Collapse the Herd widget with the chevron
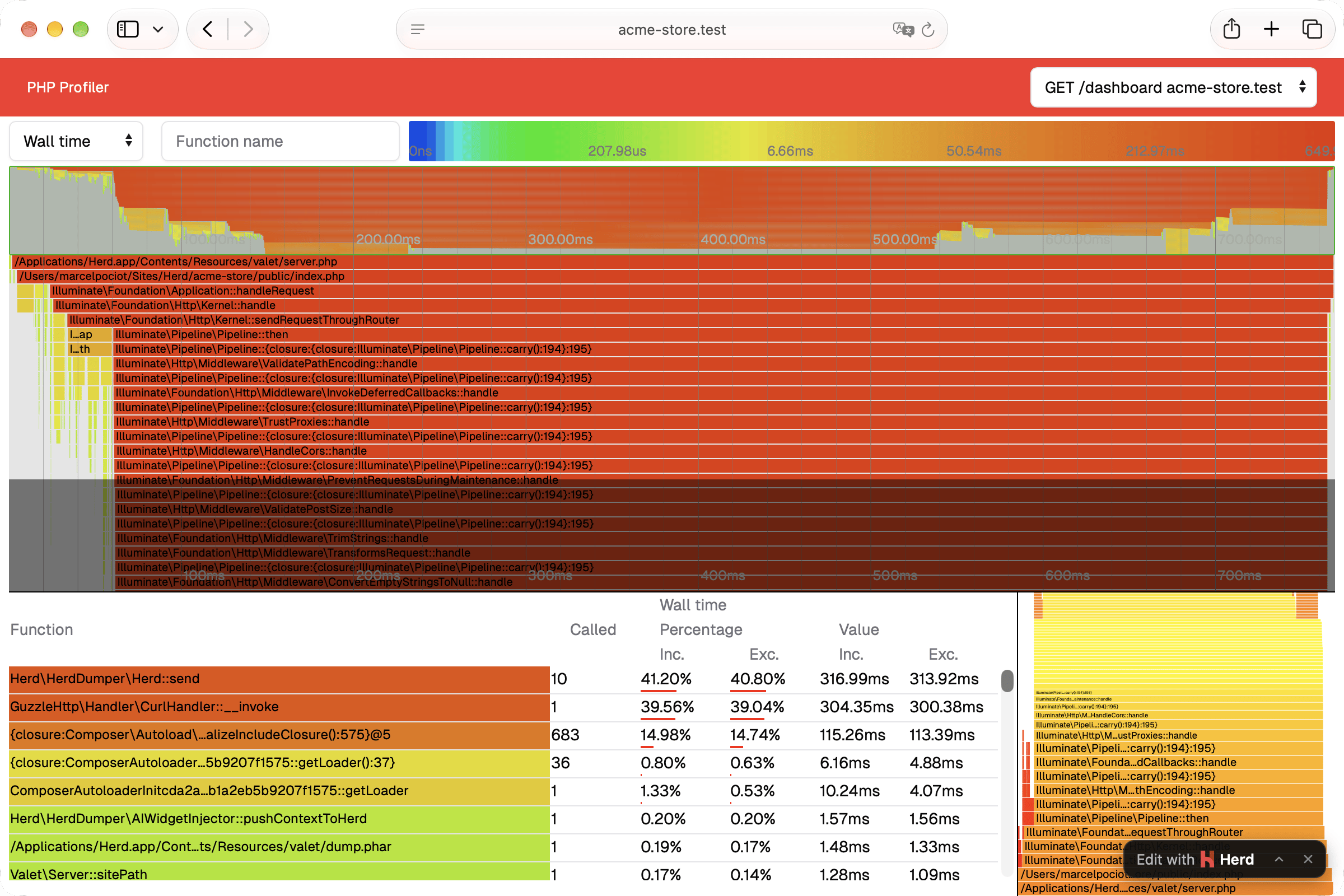1344x896 pixels. click(1279, 860)
